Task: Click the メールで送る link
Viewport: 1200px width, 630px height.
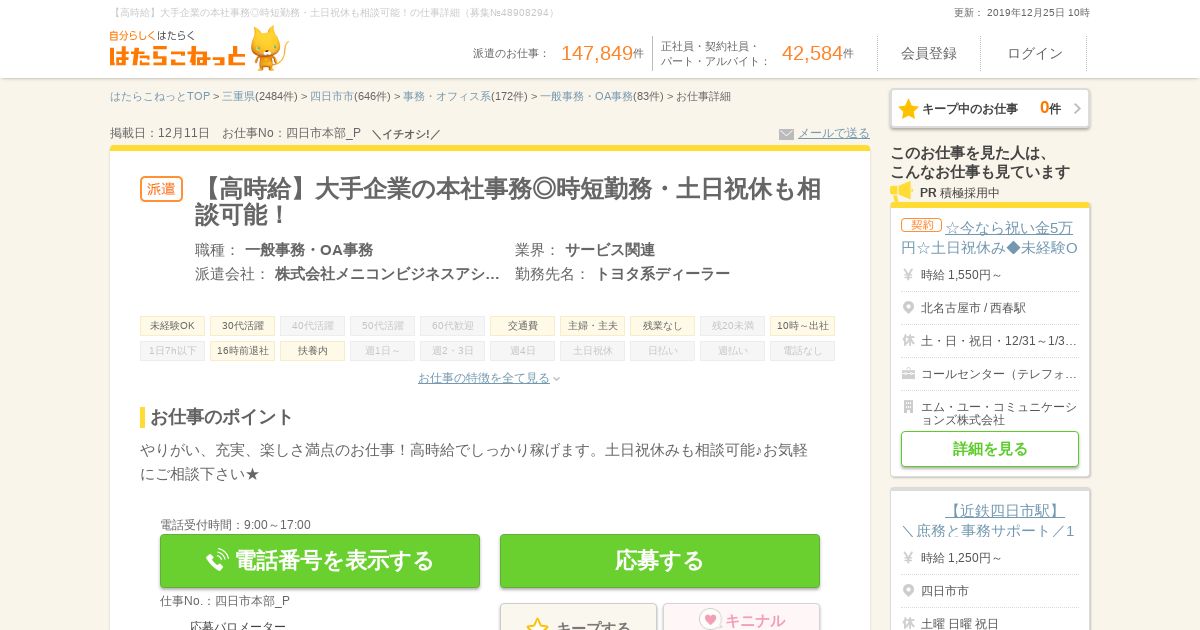Action: [834, 133]
